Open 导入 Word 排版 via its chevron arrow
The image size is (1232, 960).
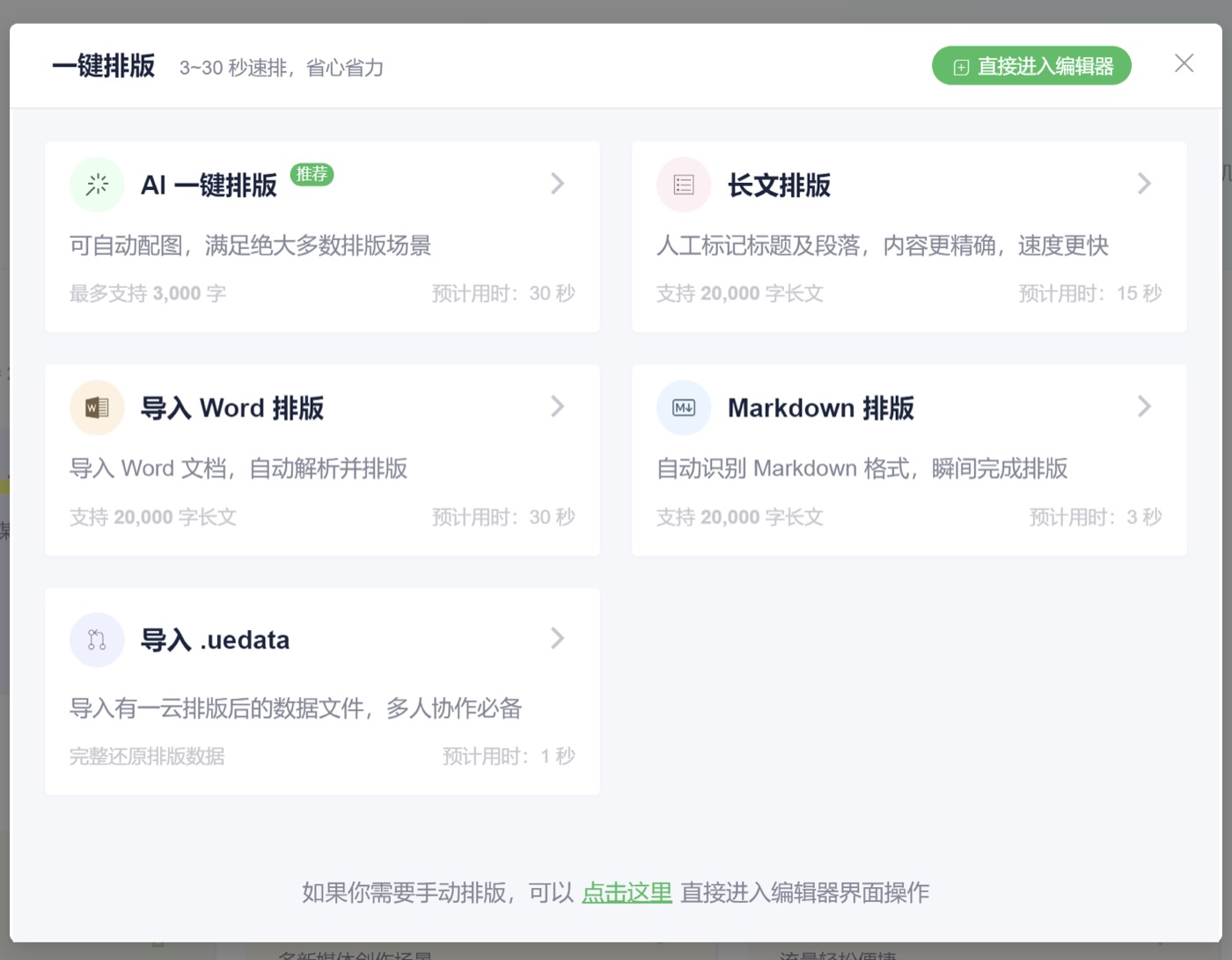pos(557,407)
